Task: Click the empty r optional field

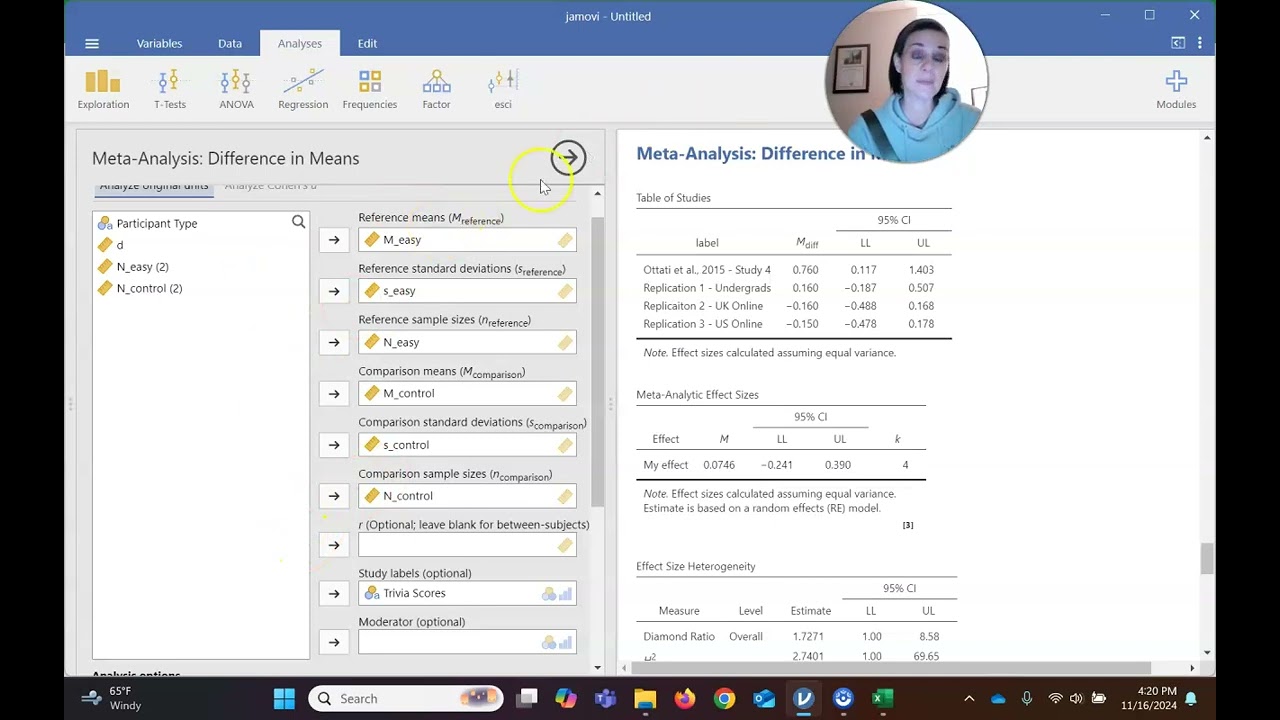Action: click(x=467, y=545)
